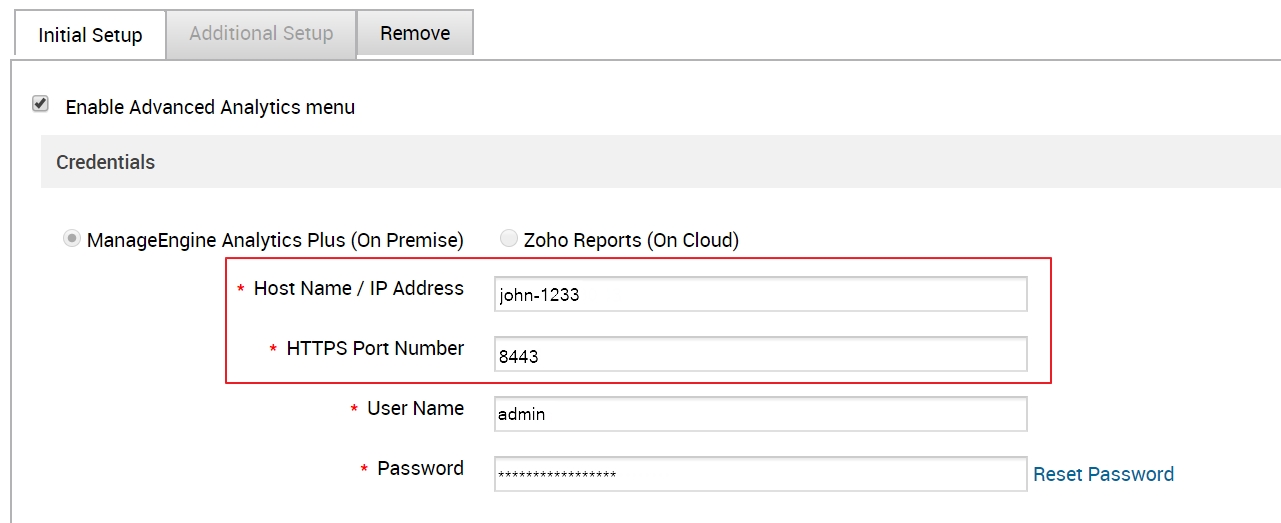Click the Host Name / IP Address label
Screen dimensions: 1281x523
click(x=359, y=288)
